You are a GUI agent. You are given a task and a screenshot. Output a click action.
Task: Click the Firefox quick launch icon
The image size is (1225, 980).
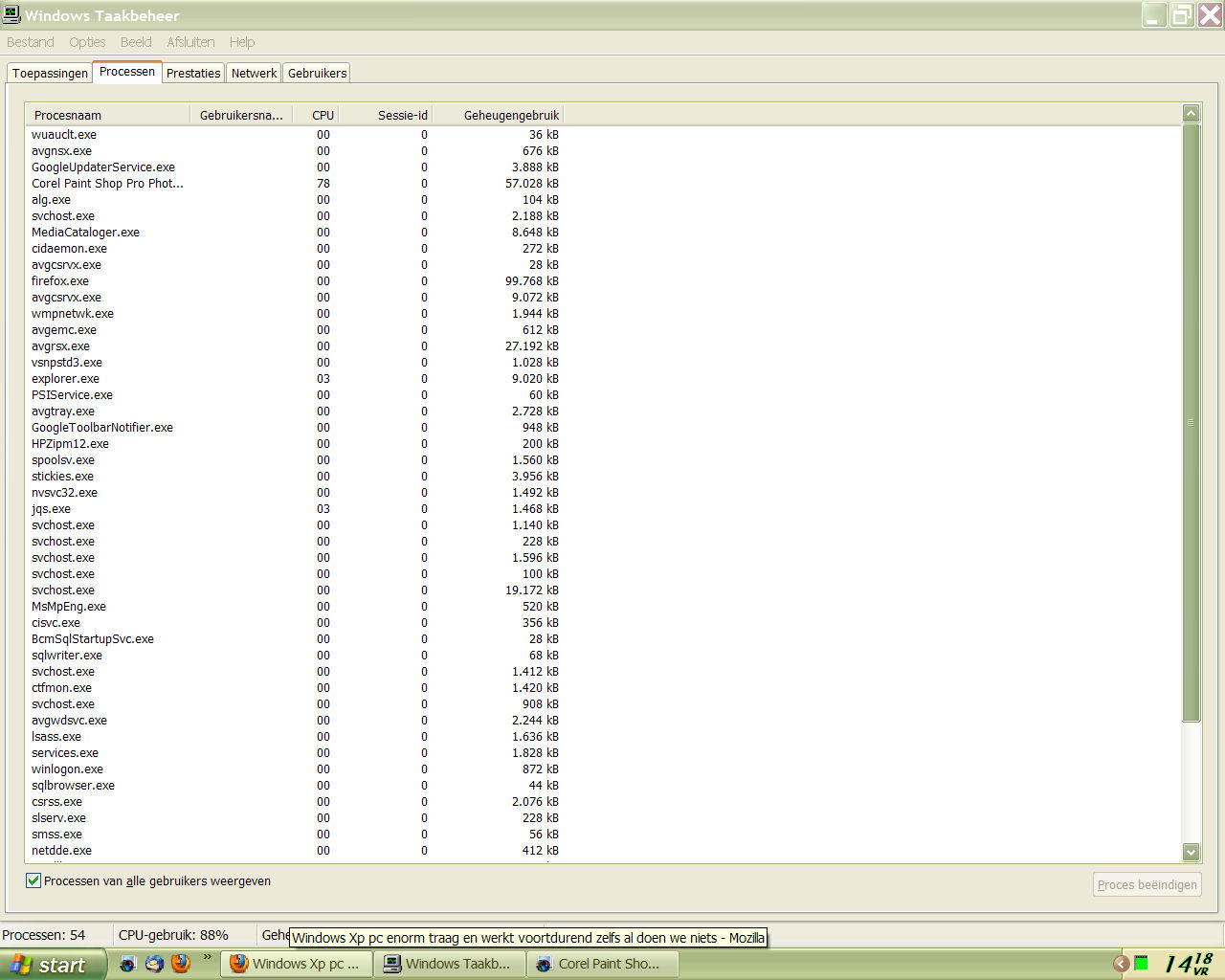[181, 964]
